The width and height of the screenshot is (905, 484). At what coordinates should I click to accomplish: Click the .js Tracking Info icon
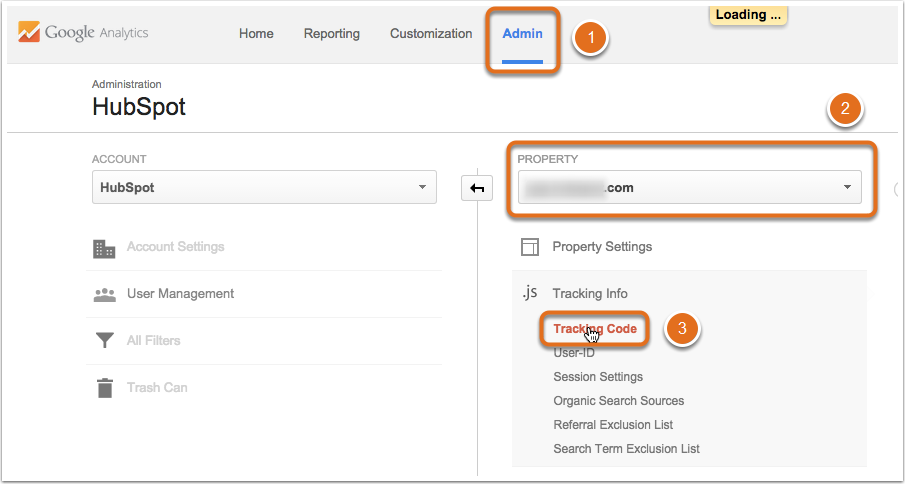530,293
